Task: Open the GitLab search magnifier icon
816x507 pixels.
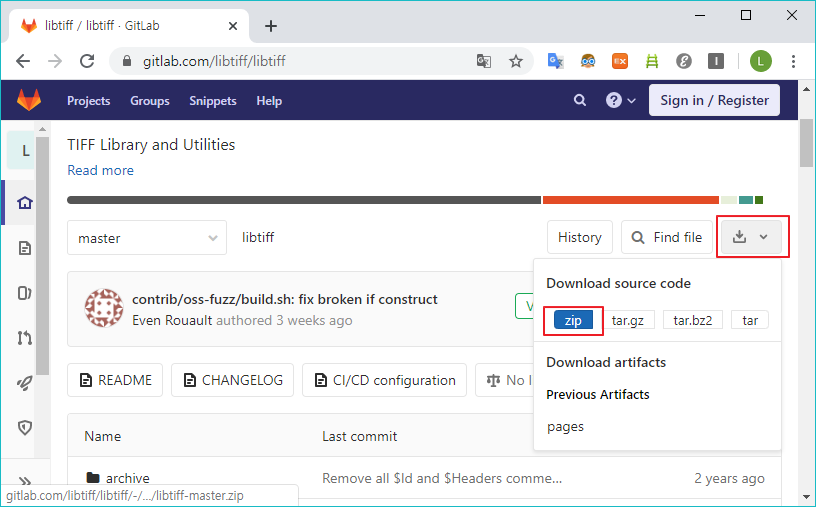Action: (x=580, y=100)
